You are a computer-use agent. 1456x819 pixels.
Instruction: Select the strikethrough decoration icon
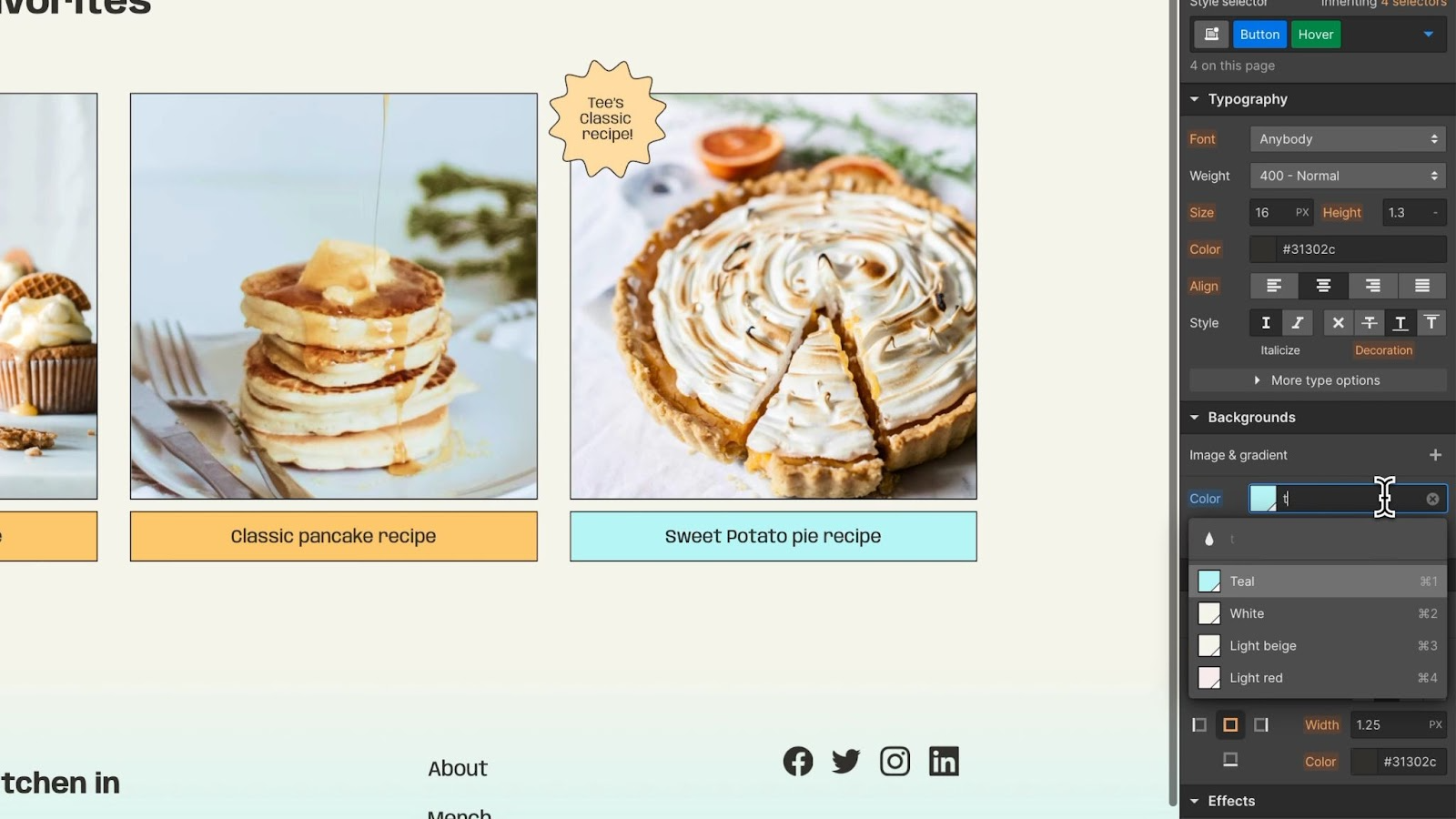tap(1369, 323)
